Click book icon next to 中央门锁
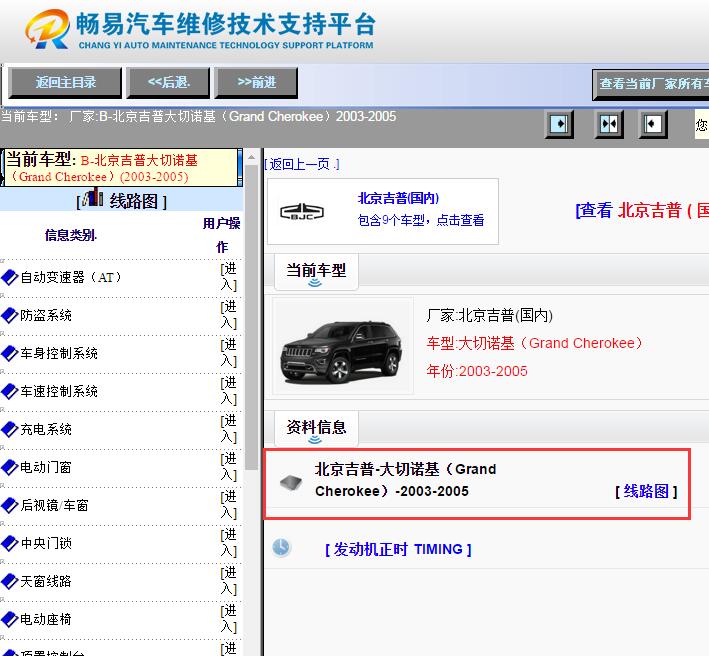Image resolution: width=709 pixels, height=656 pixels. pyautogui.click(x=9, y=543)
